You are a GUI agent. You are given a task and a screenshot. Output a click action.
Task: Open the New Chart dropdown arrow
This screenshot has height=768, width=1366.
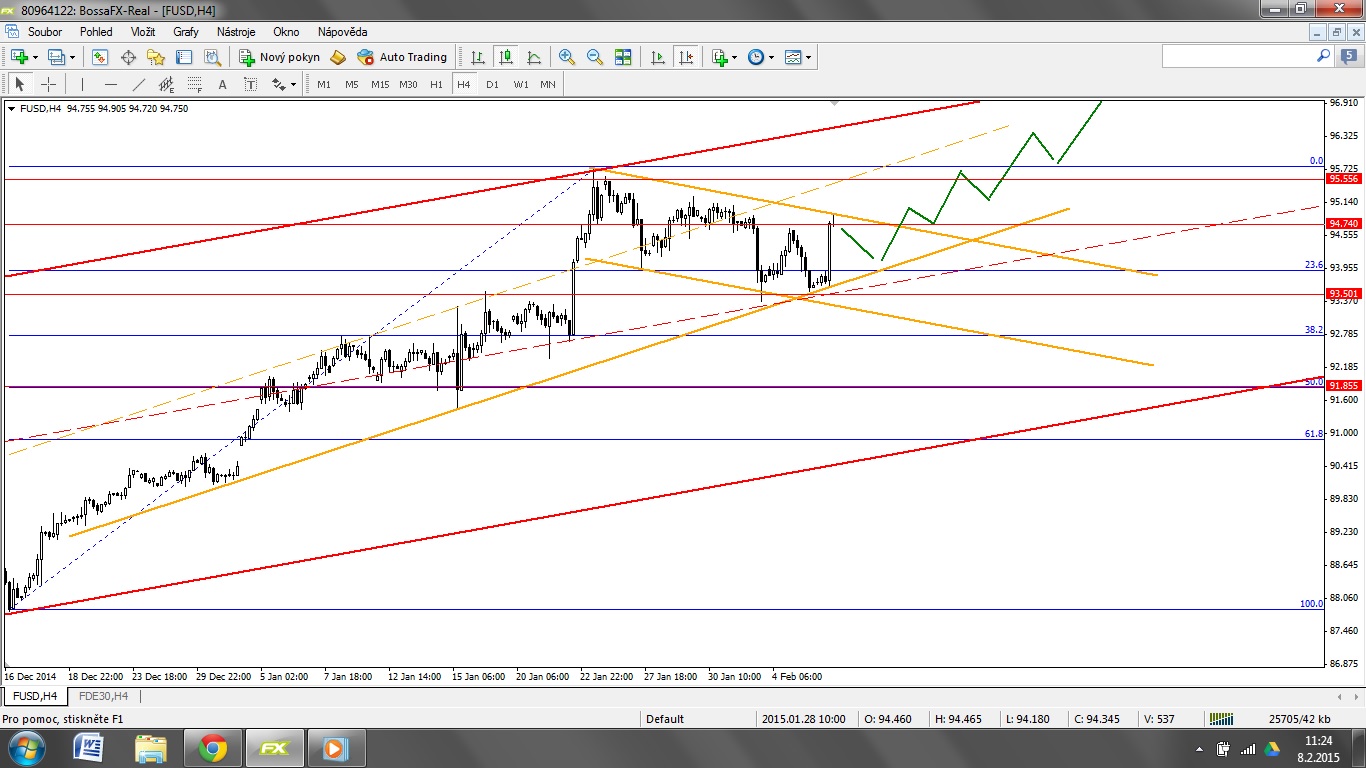click(33, 57)
